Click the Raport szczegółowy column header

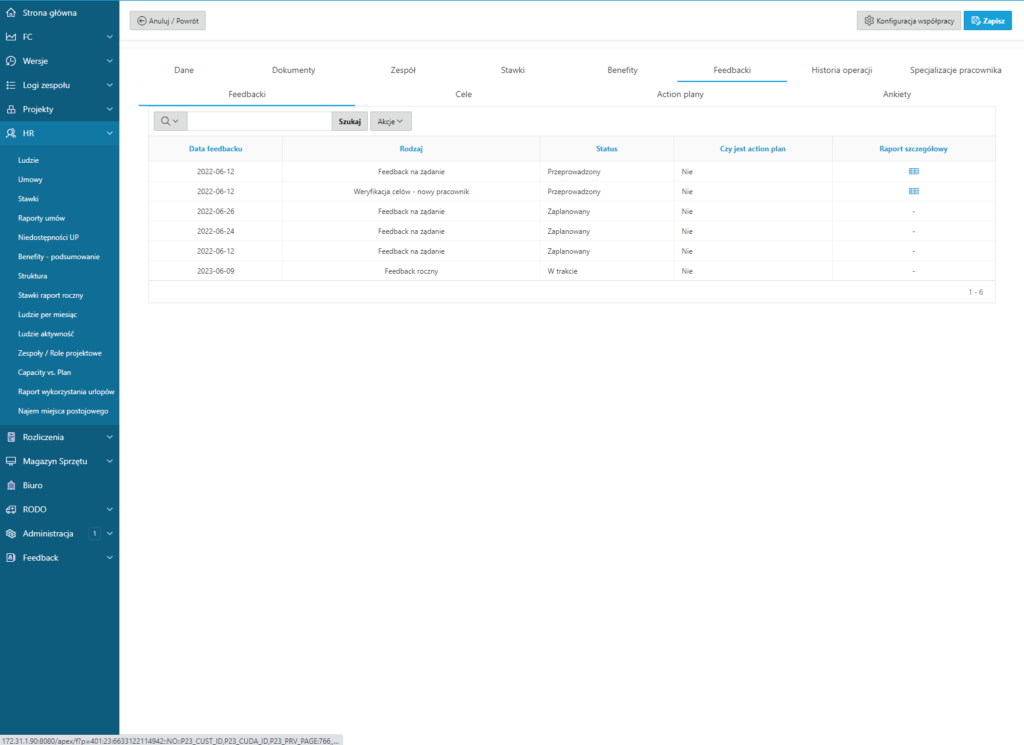click(913, 149)
